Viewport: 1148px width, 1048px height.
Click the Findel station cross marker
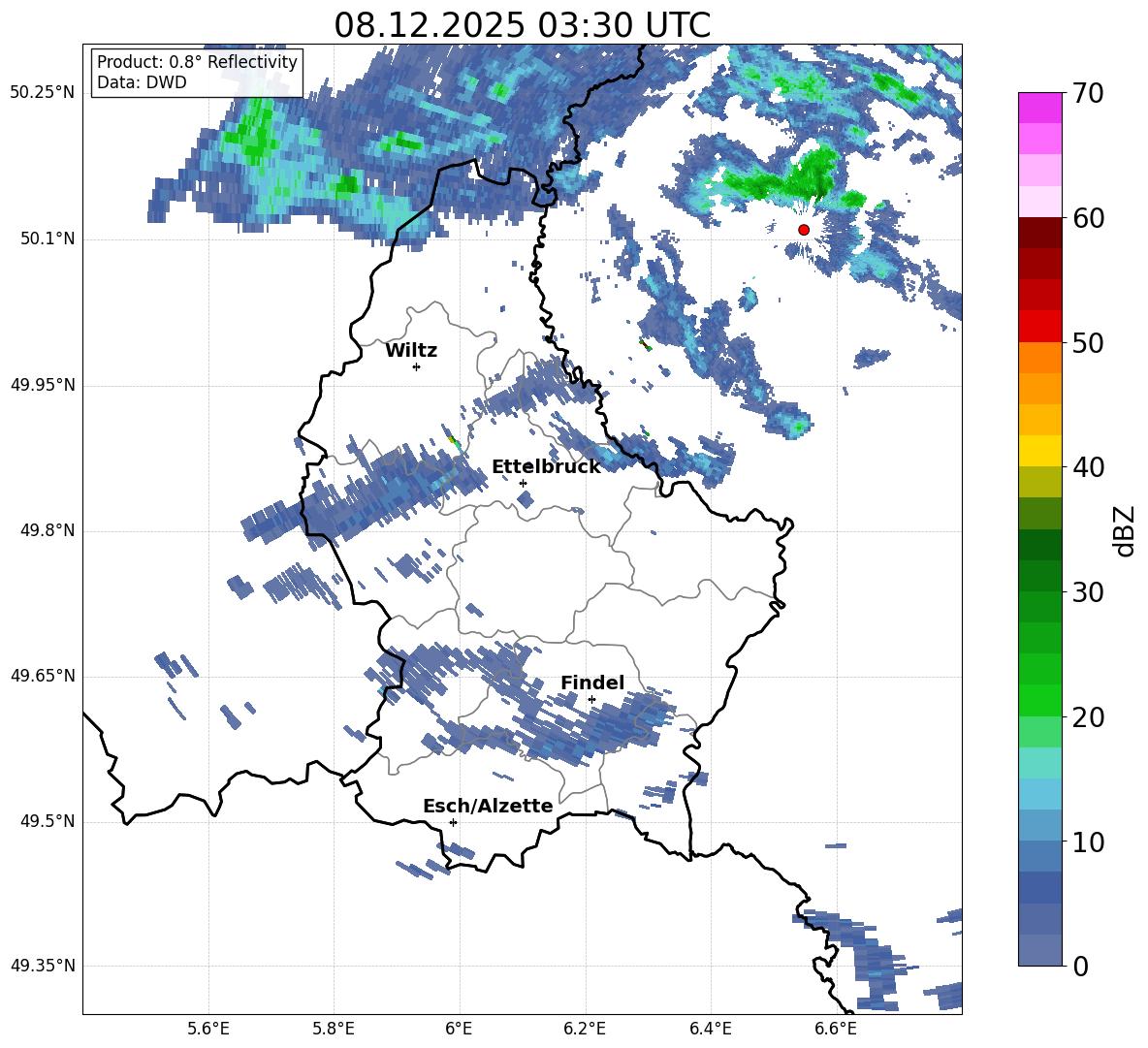coord(591,700)
